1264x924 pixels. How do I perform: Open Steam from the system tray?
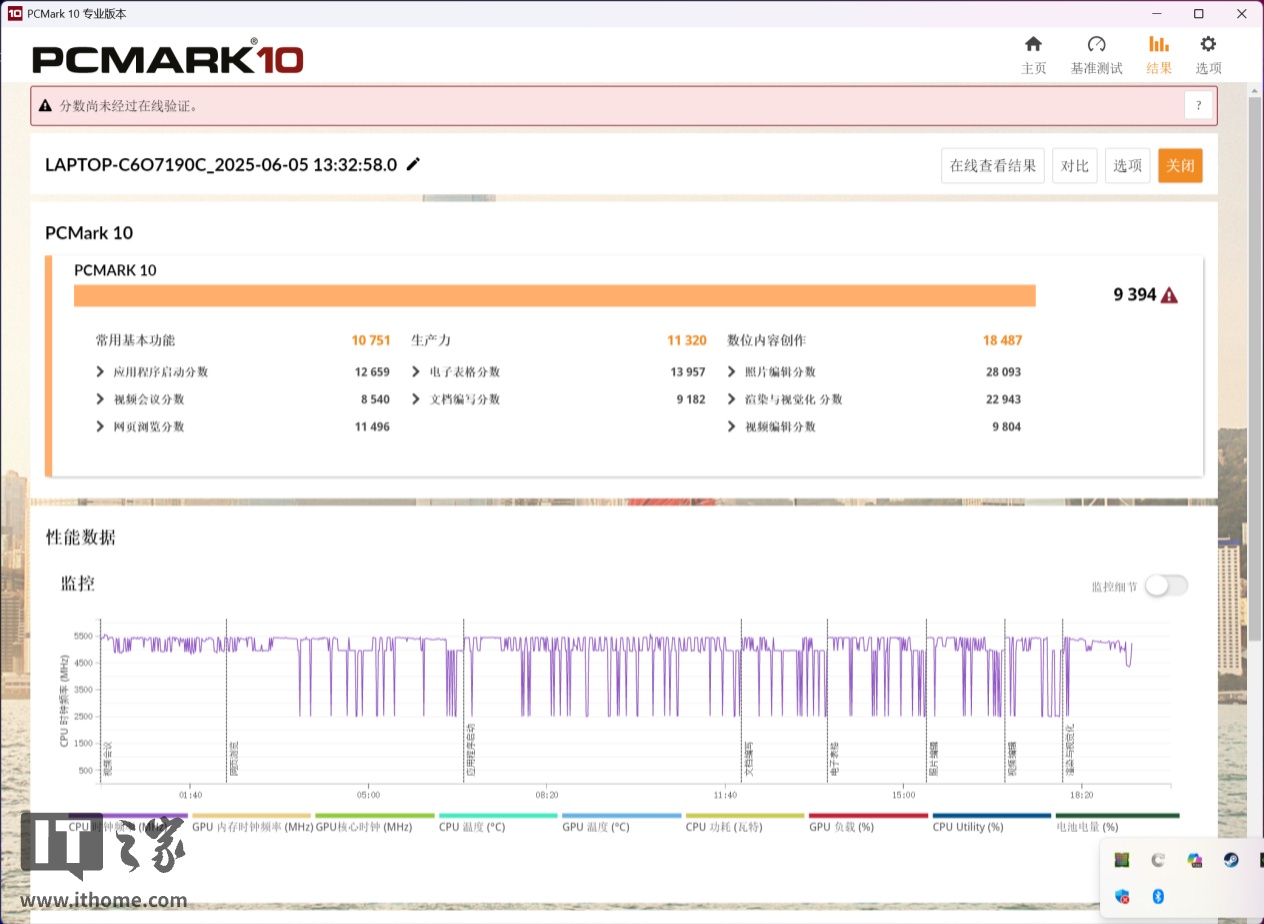[1229, 860]
